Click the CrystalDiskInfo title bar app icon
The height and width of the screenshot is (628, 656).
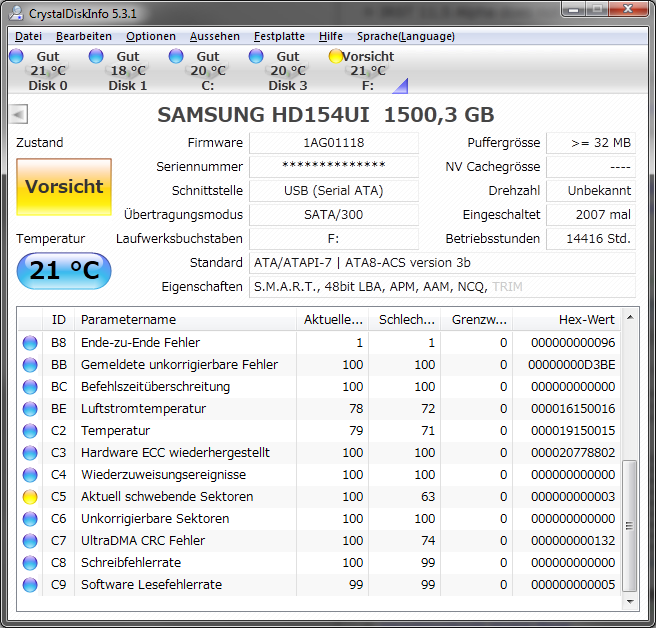16,13
